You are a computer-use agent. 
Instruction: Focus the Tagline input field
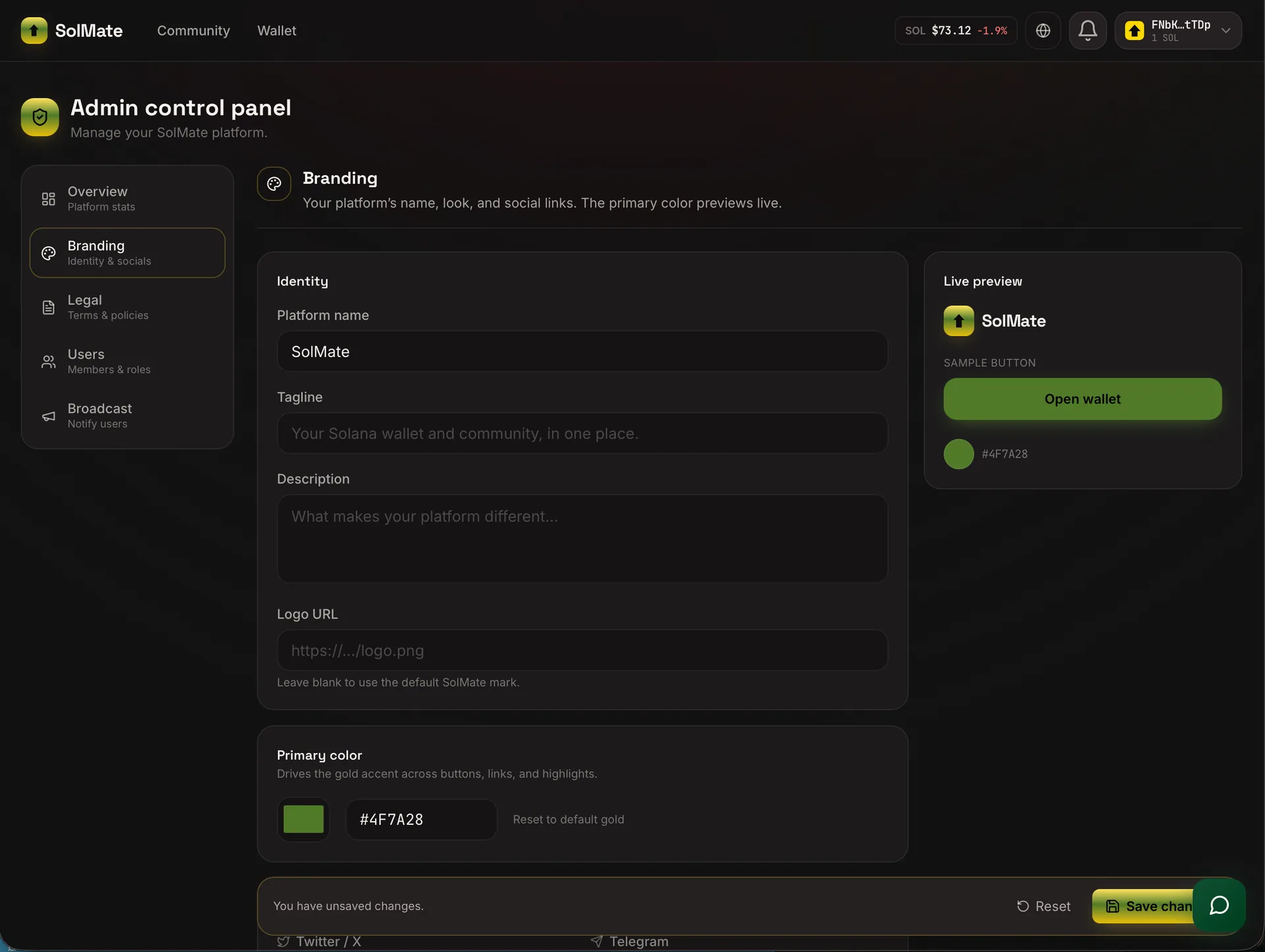[x=582, y=433]
